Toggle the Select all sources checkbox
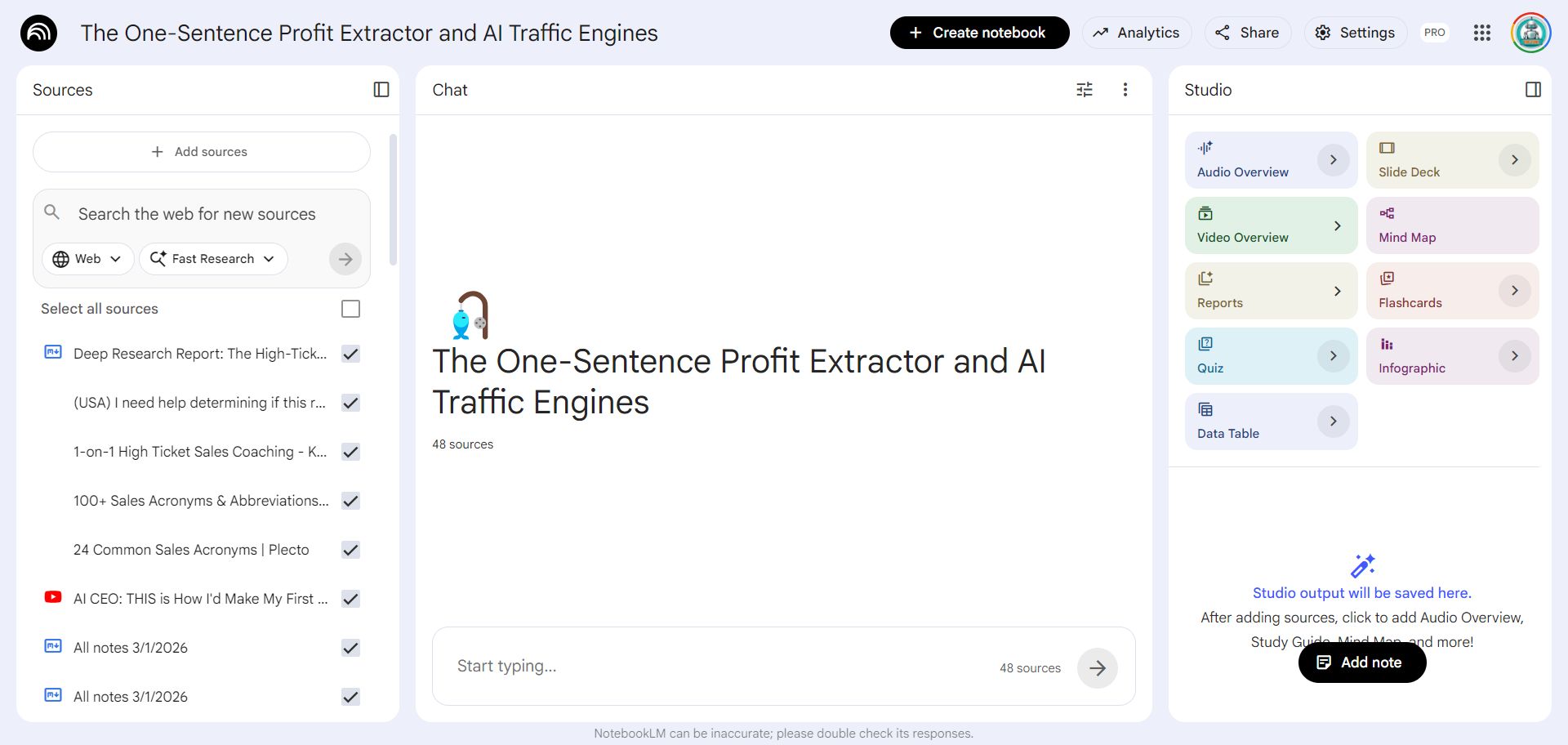The width and height of the screenshot is (1568, 745). [350, 309]
